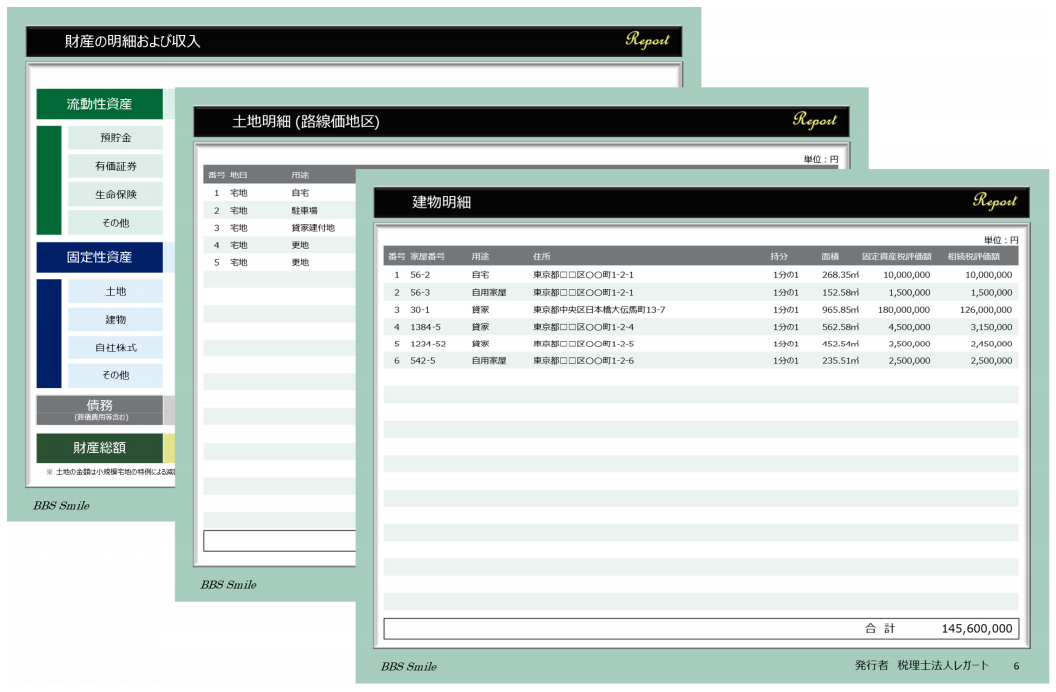Screen dimensions: 1056x692
Task: Select the 生命保険 category box
Action: [x=115, y=194]
